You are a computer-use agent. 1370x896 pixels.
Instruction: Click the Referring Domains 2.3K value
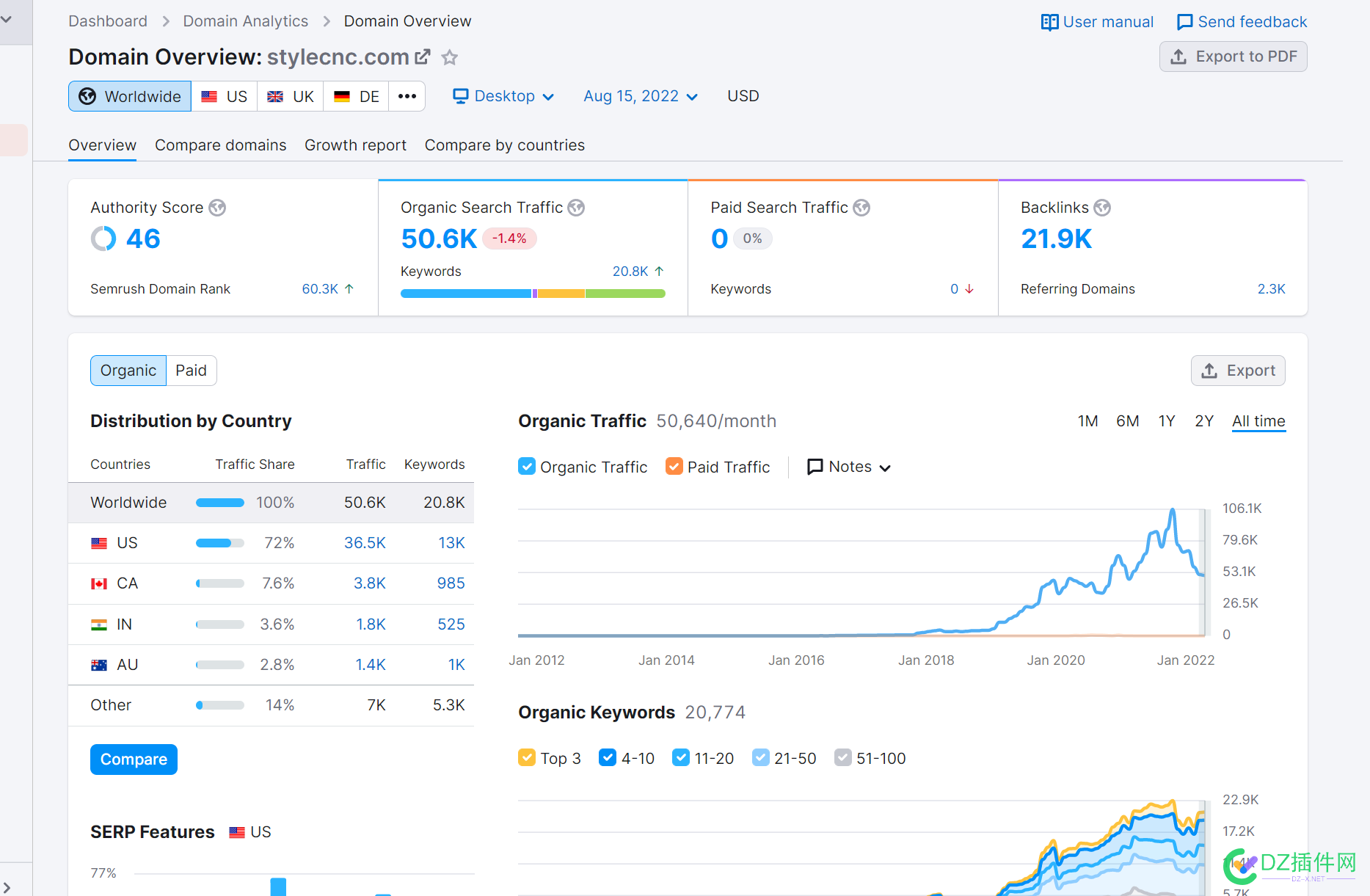pyautogui.click(x=1272, y=289)
